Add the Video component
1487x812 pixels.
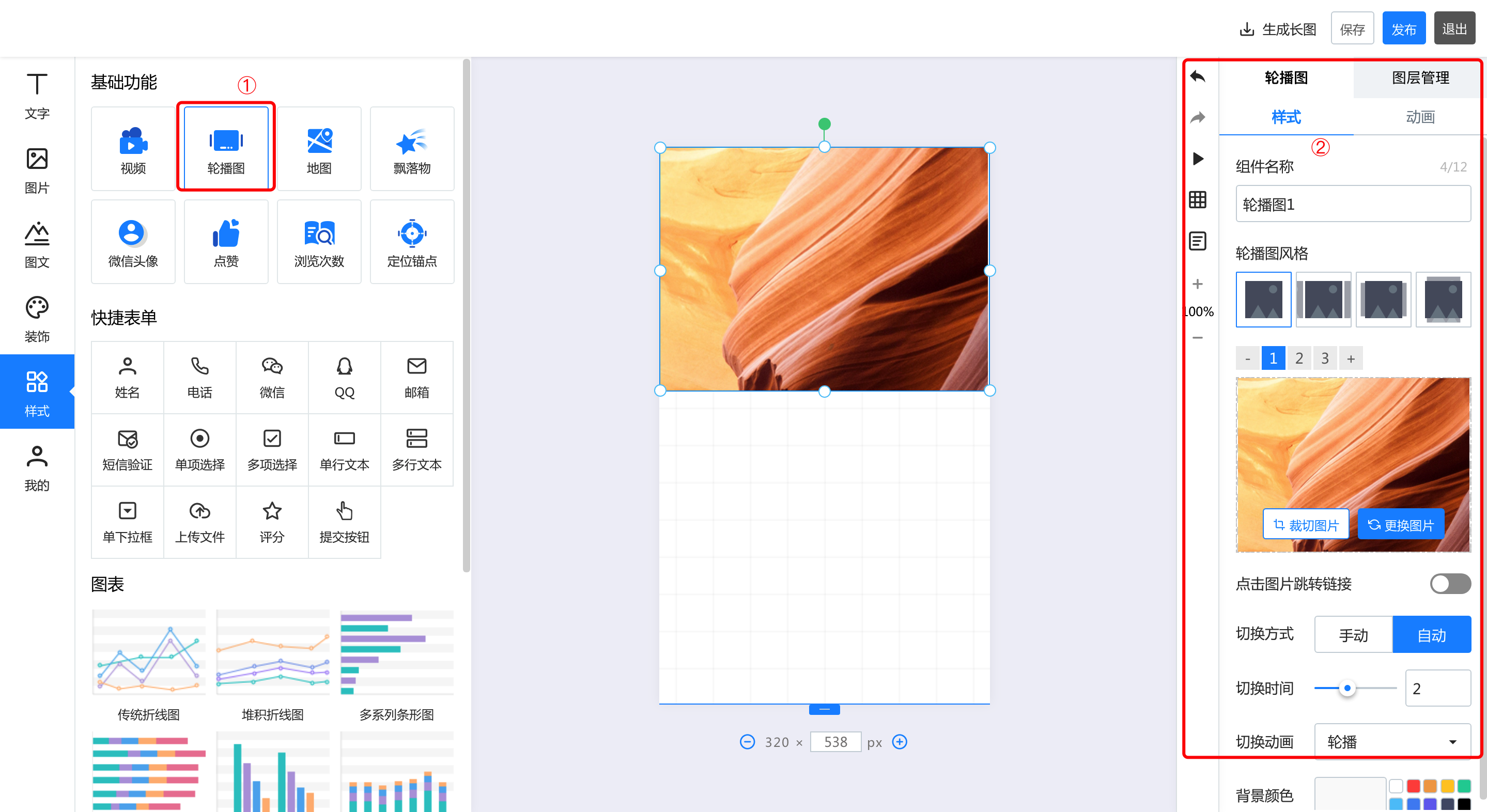pyautogui.click(x=133, y=149)
